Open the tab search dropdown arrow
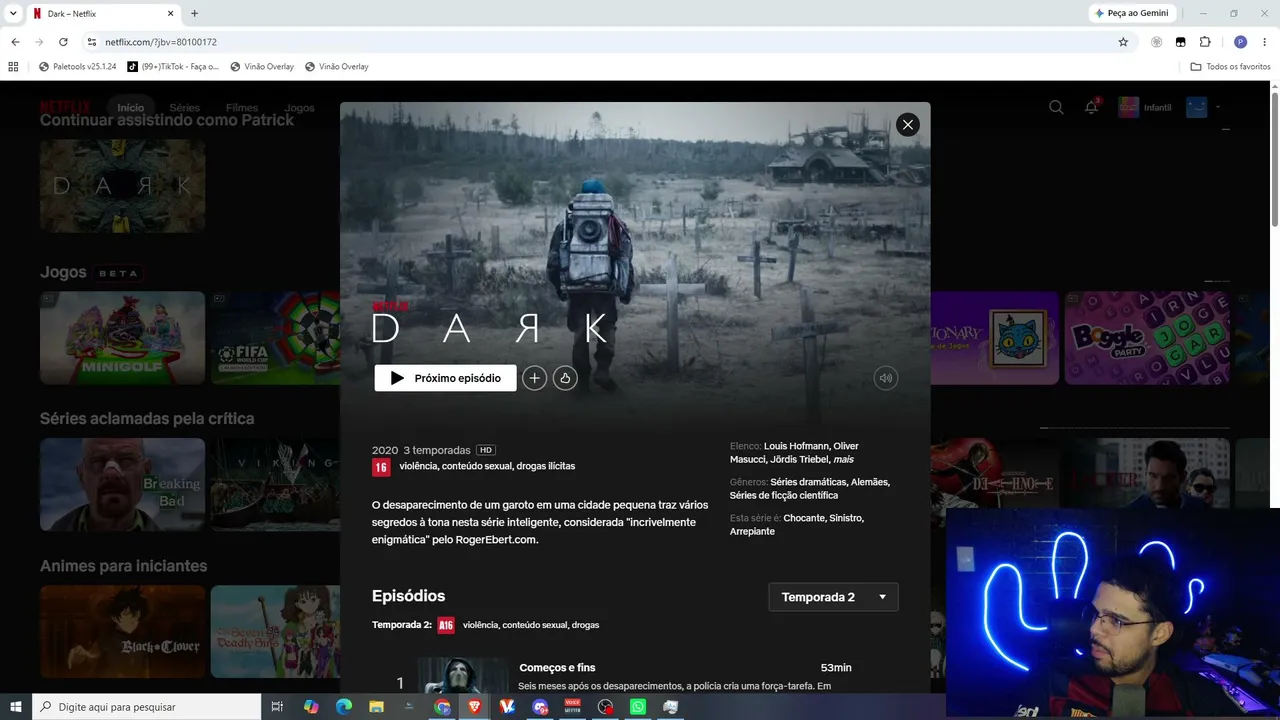The image size is (1280, 720). tap(13, 13)
